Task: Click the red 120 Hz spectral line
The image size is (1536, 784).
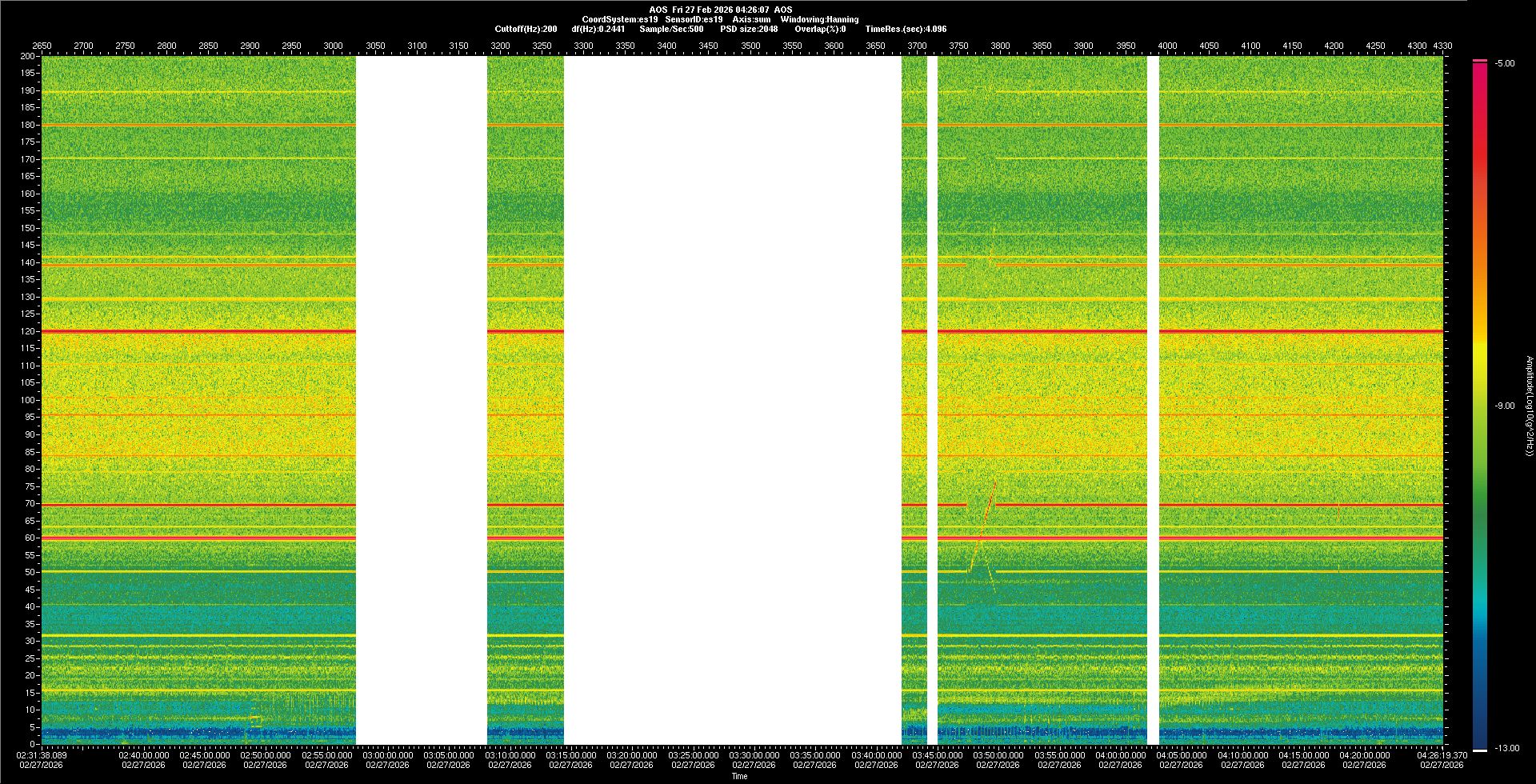Action: tap(200, 331)
